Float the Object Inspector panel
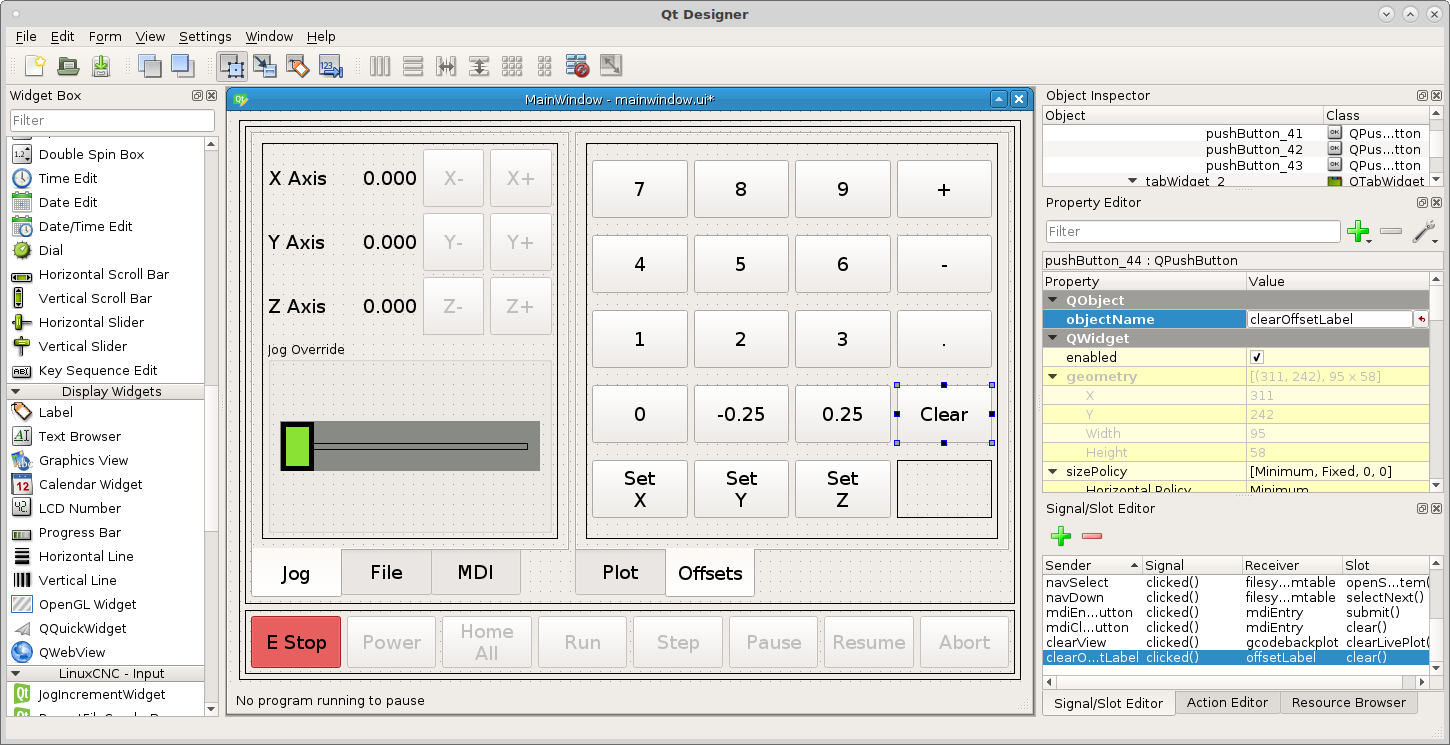1450x745 pixels. click(1422, 96)
